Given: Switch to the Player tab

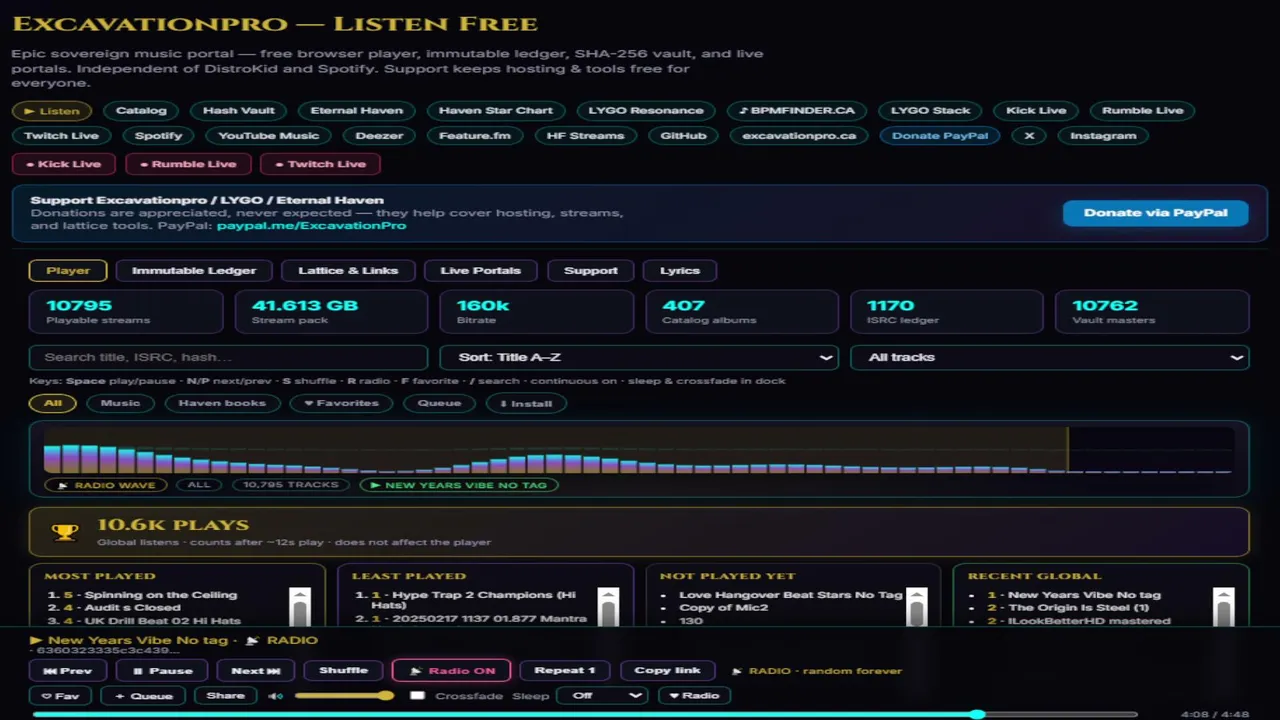Looking at the screenshot, I should coord(69,270).
